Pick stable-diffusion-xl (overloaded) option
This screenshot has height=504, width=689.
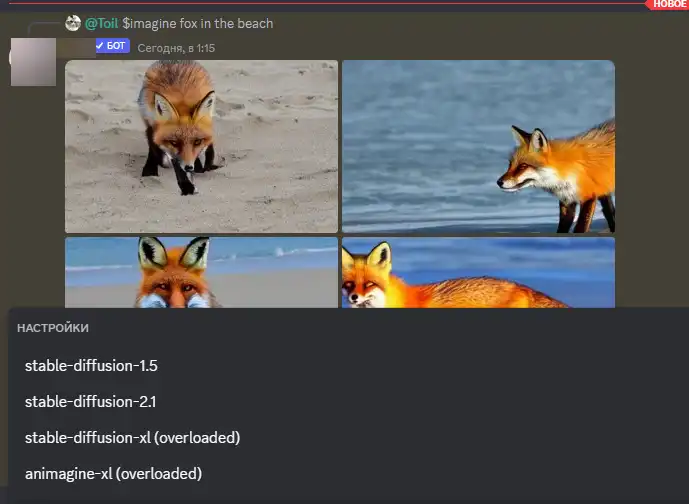132,438
